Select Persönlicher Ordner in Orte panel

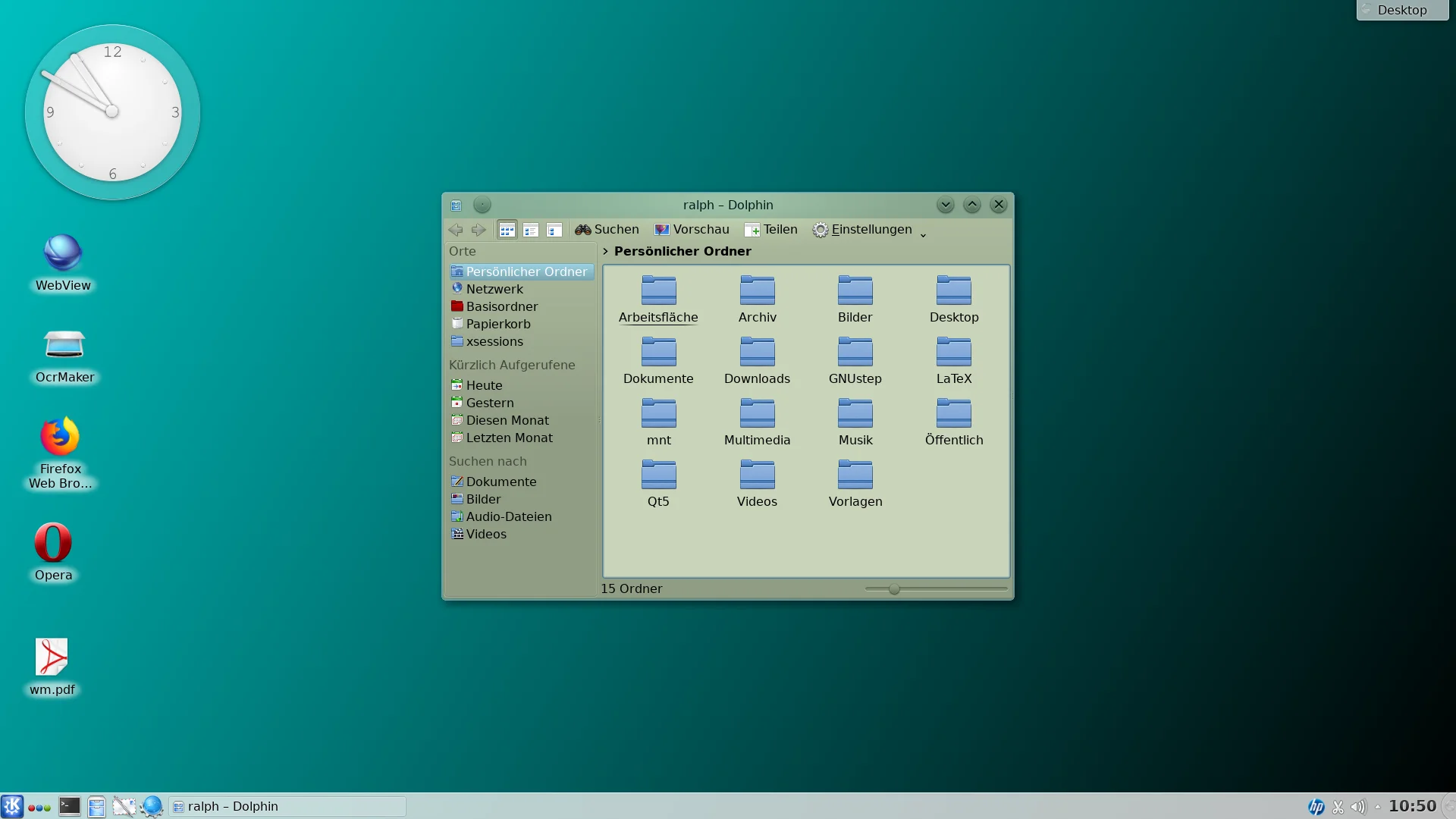tap(520, 271)
